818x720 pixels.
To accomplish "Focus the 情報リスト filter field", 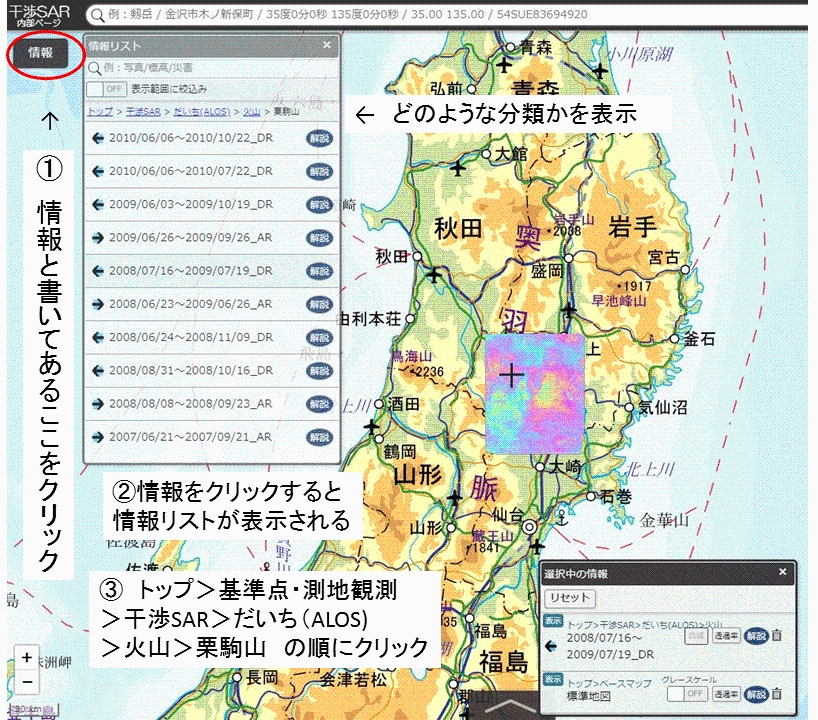I will click(x=212, y=68).
